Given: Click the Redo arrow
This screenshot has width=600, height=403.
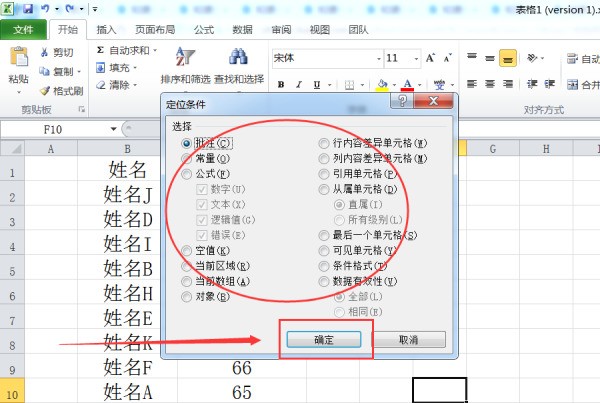Looking at the screenshot, I should click(x=69, y=8).
